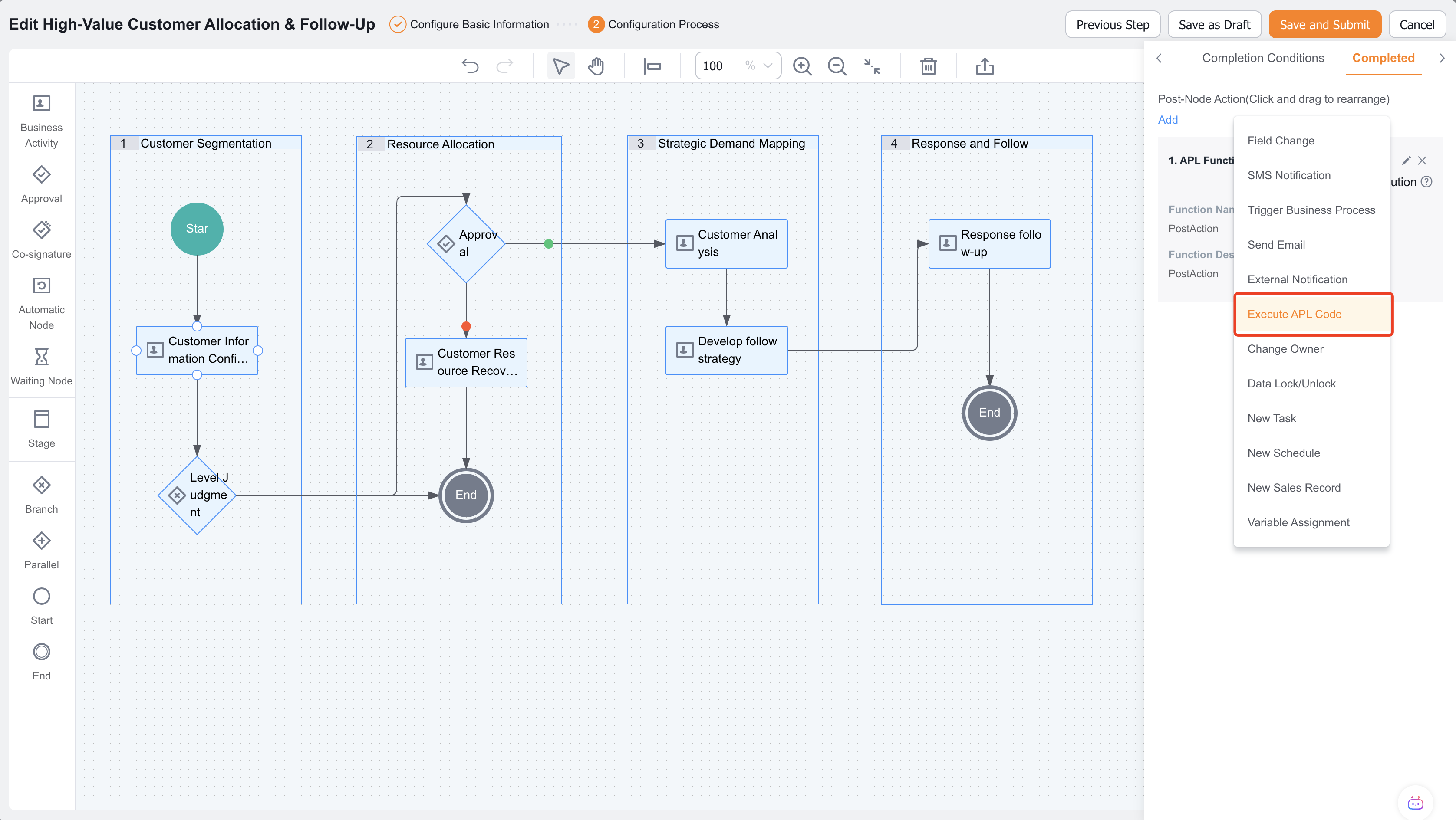Select the pointer selection tool
The image size is (1456, 820).
(x=561, y=66)
